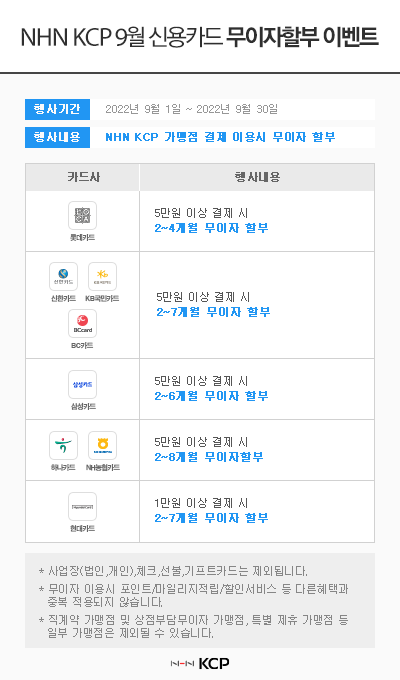Screen dimensions: 400x680
Task: Click the 2~6개월 무이자 할부 text
Action: (x=211, y=396)
